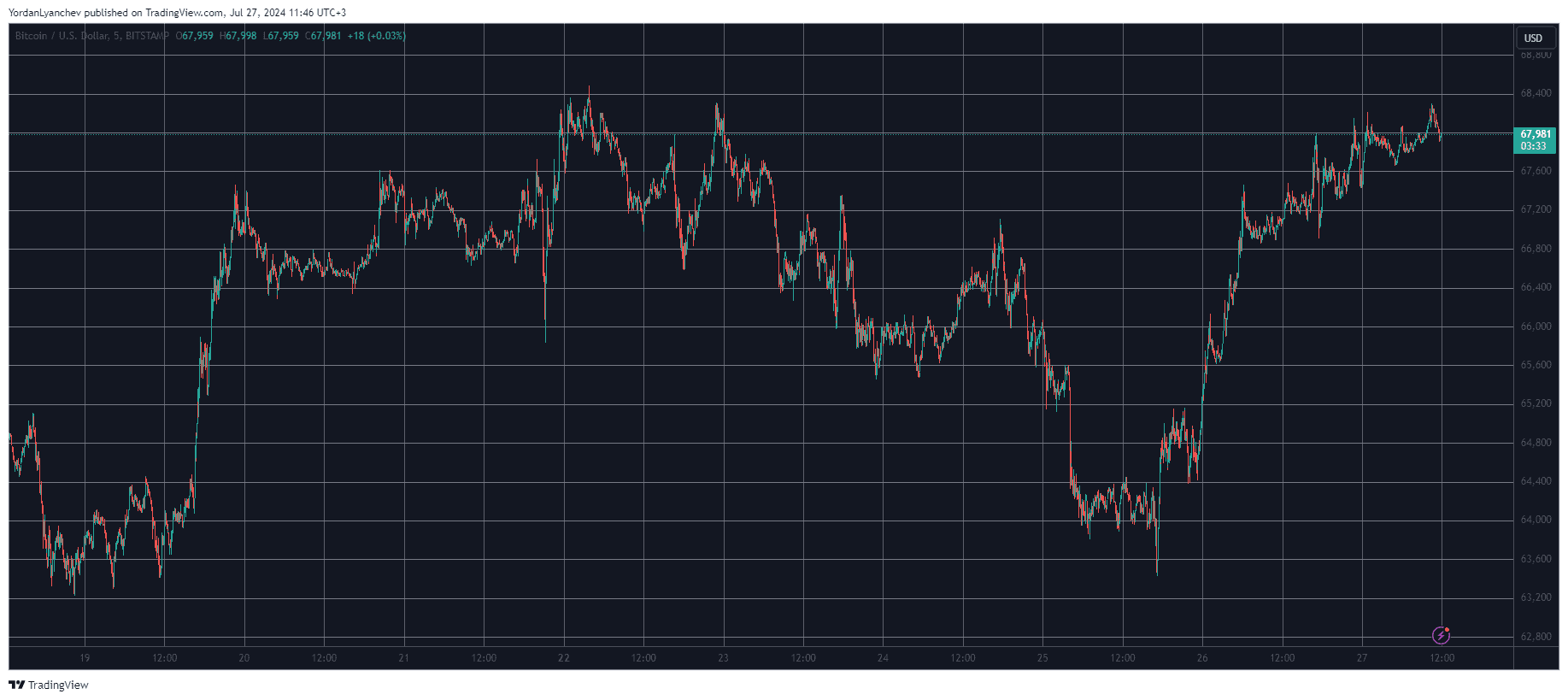The height and width of the screenshot is (700, 1568).
Task: Click the date label 20 on time axis
Action: point(244,658)
